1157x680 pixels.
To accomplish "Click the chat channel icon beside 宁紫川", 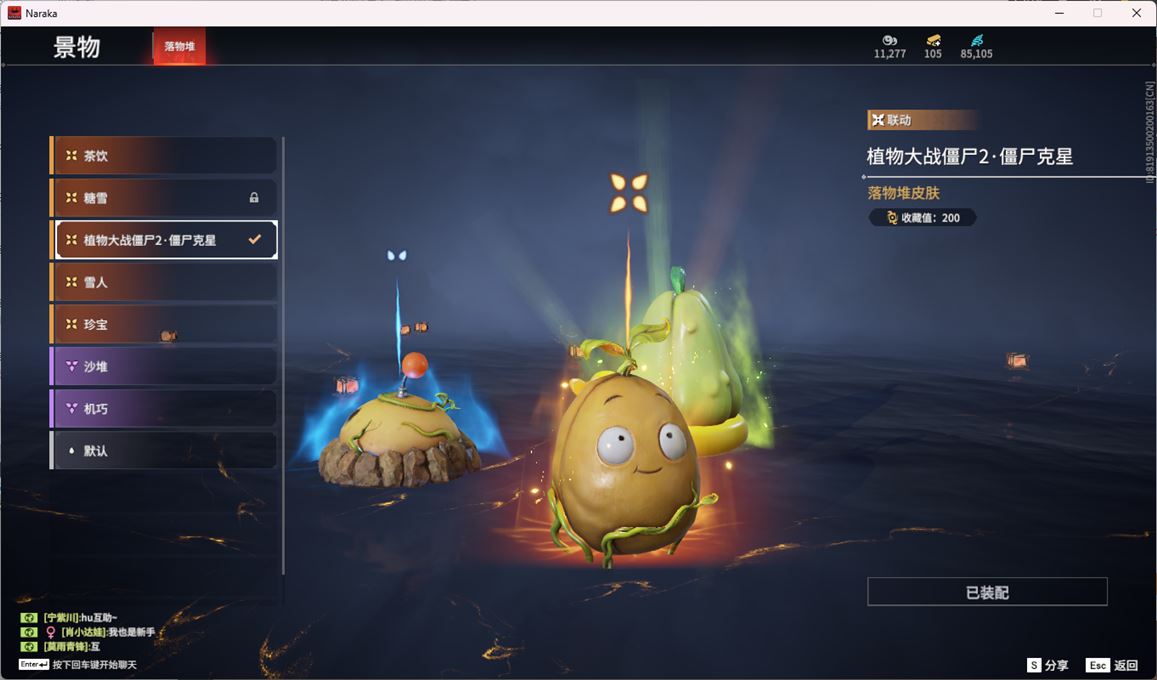I will click(28, 617).
